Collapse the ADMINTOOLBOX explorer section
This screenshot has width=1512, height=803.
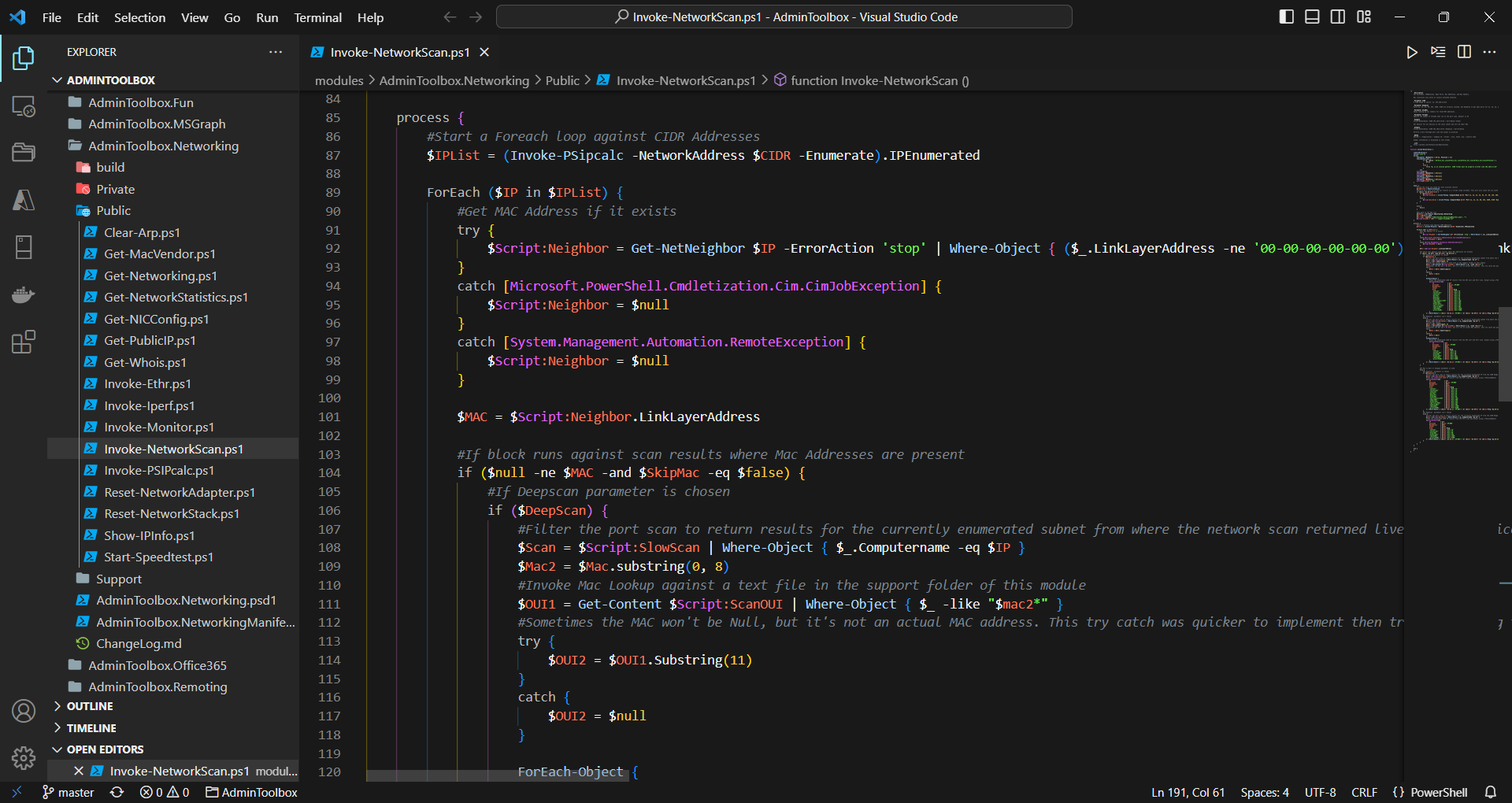point(173,80)
